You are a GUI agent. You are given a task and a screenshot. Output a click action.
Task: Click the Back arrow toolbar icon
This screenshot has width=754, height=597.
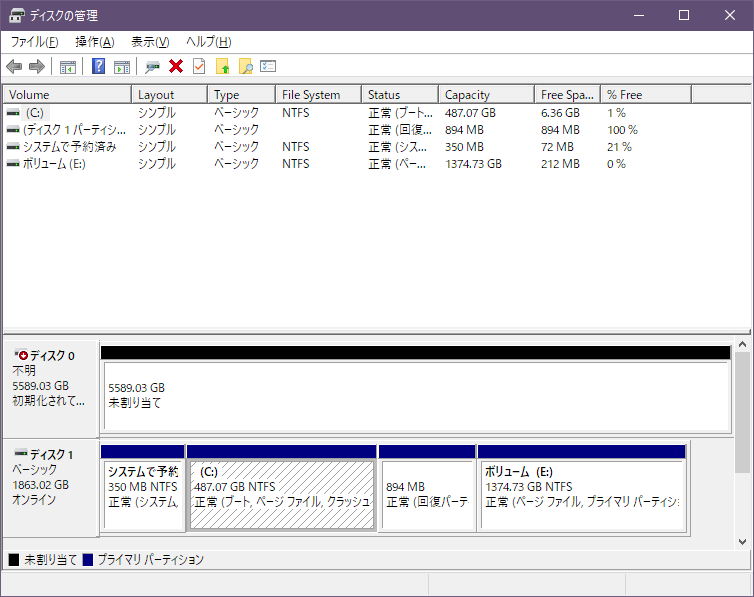pyautogui.click(x=14, y=66)
